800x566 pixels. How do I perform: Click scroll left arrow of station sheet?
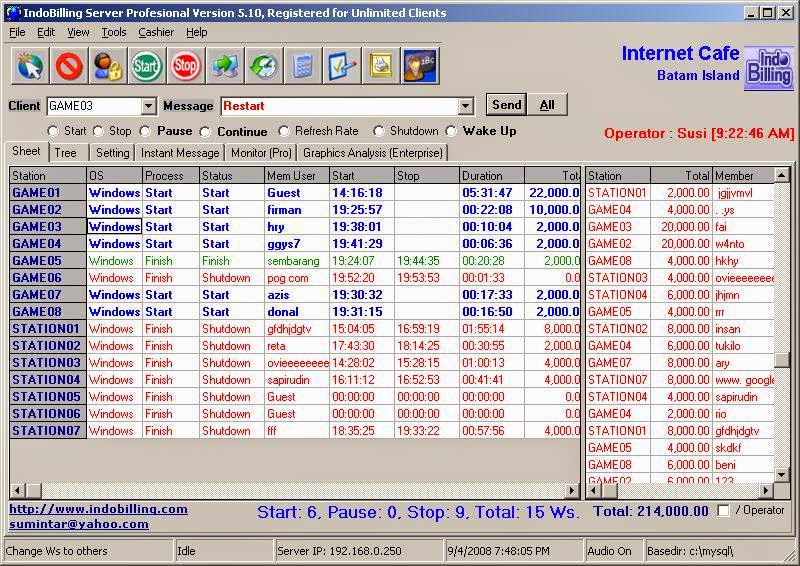[x=17, y=491]
